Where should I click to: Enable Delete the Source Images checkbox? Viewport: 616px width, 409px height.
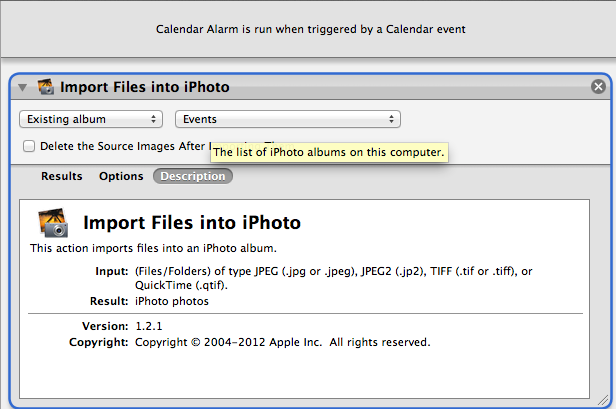click(x=29, y=146)
